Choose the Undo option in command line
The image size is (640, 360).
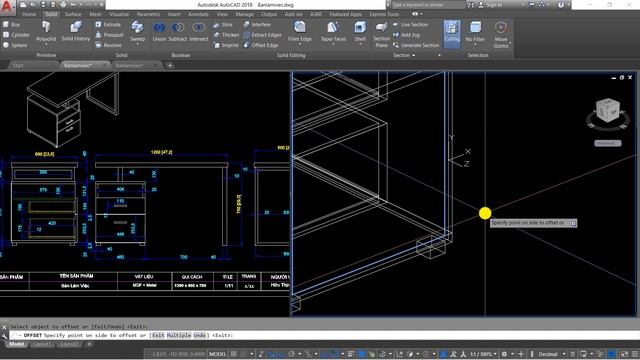(200, 335)
